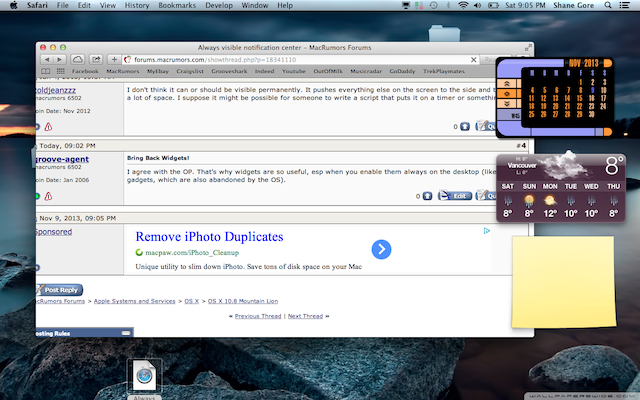This screenshot has height=400, width=640.
Task: Open Top Sites grid icon
Action: 60,71
